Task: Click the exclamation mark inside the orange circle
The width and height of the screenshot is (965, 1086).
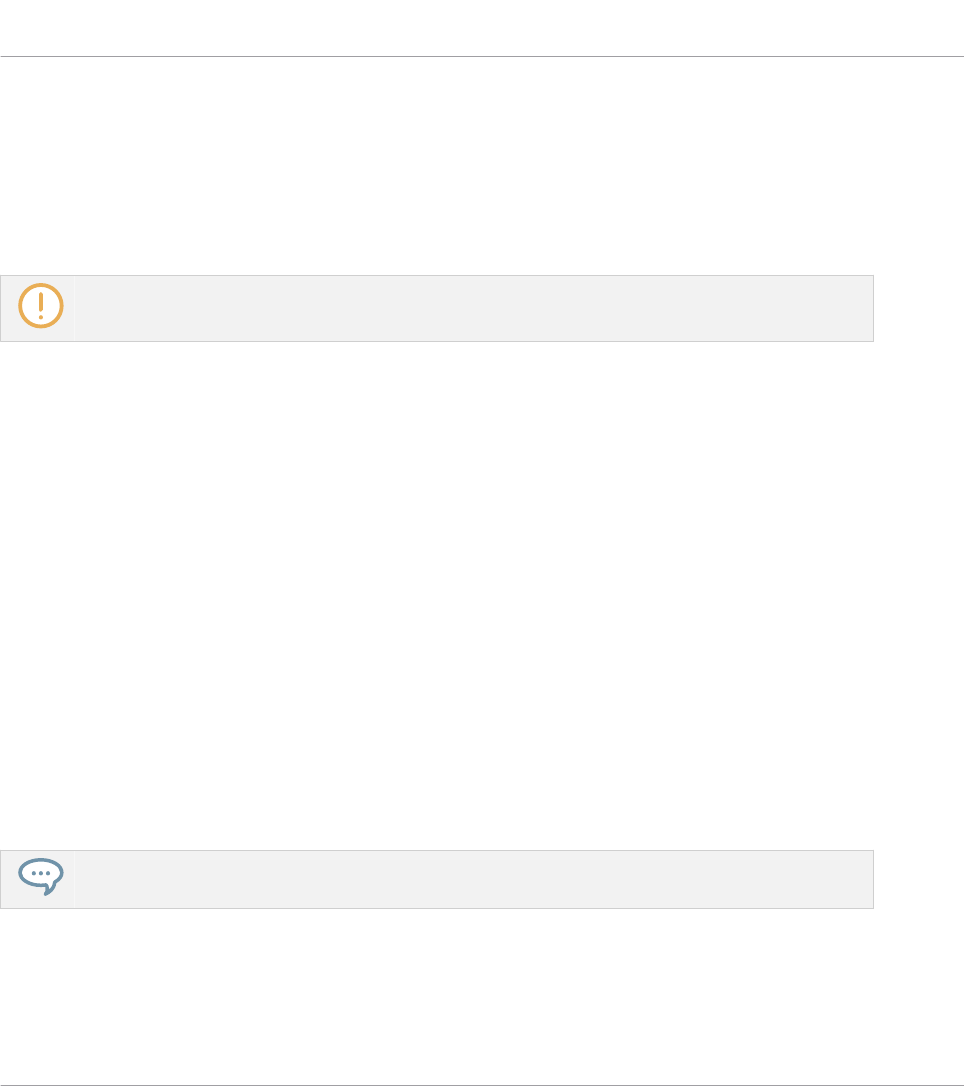Action: (41, 305)
